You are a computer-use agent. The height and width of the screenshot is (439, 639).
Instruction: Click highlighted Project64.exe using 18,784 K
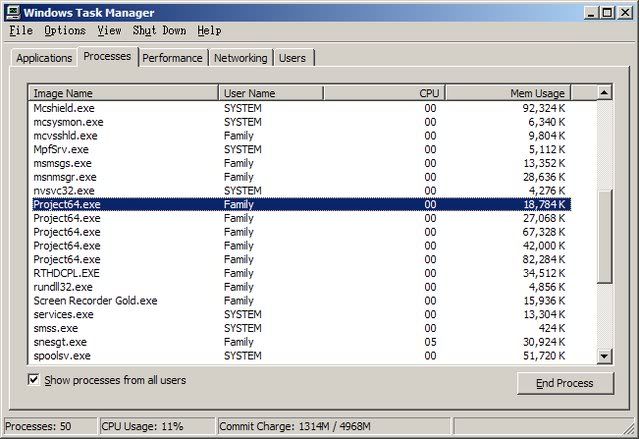(302, 204)
